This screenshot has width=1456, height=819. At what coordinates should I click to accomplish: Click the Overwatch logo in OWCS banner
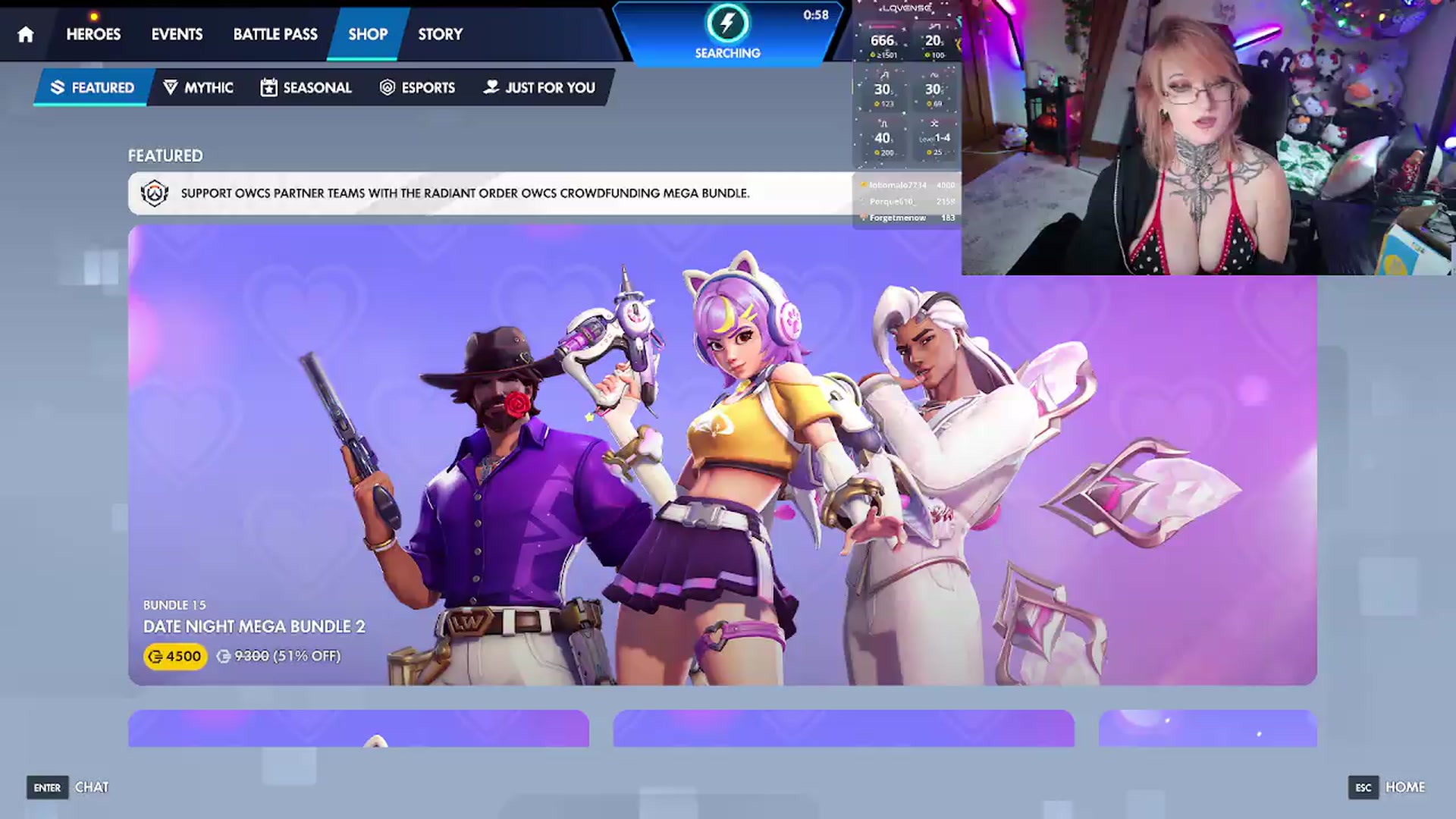click(x=155, y=193)
